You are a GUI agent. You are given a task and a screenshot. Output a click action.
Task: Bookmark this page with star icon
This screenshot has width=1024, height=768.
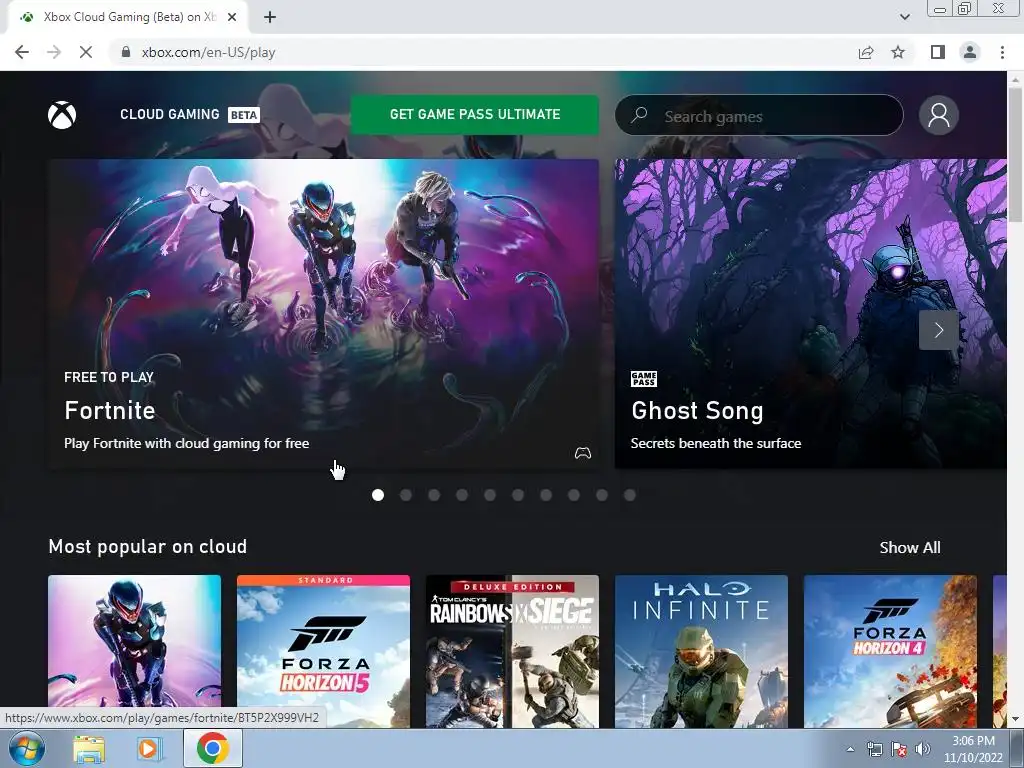pos(898,52)
